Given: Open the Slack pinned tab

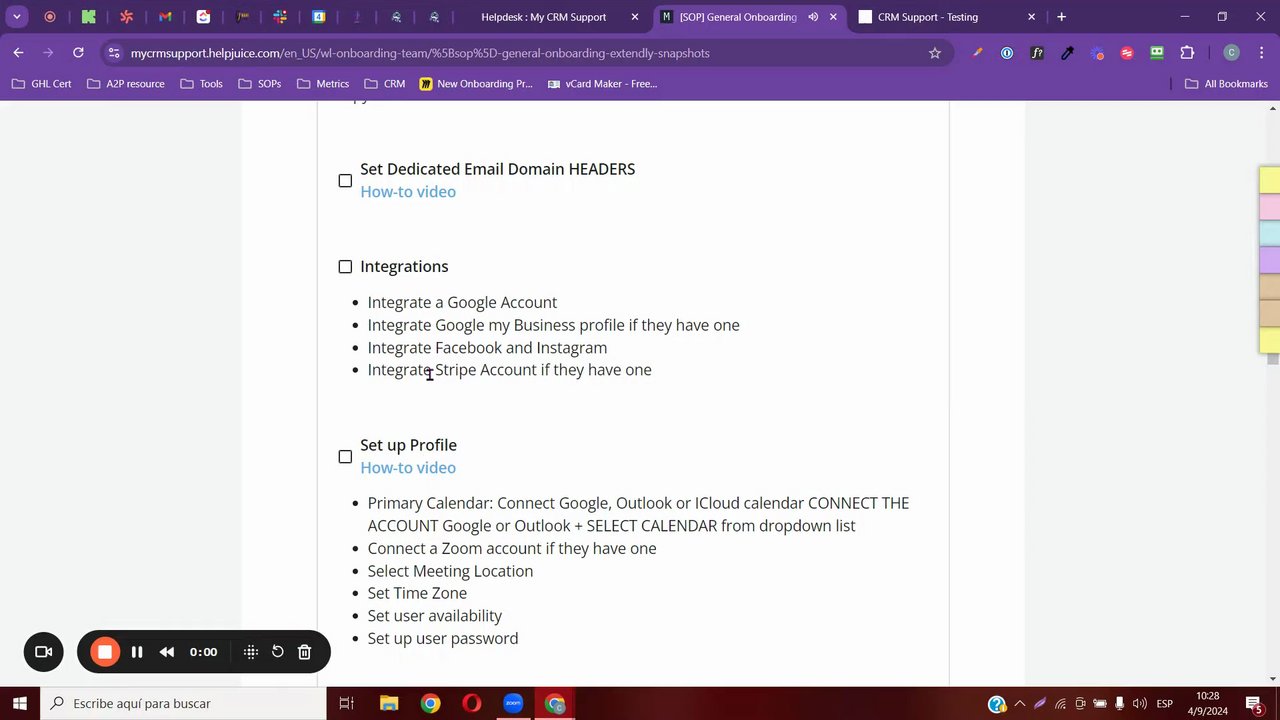Looking at the screenshot, I should pos(280,17).
